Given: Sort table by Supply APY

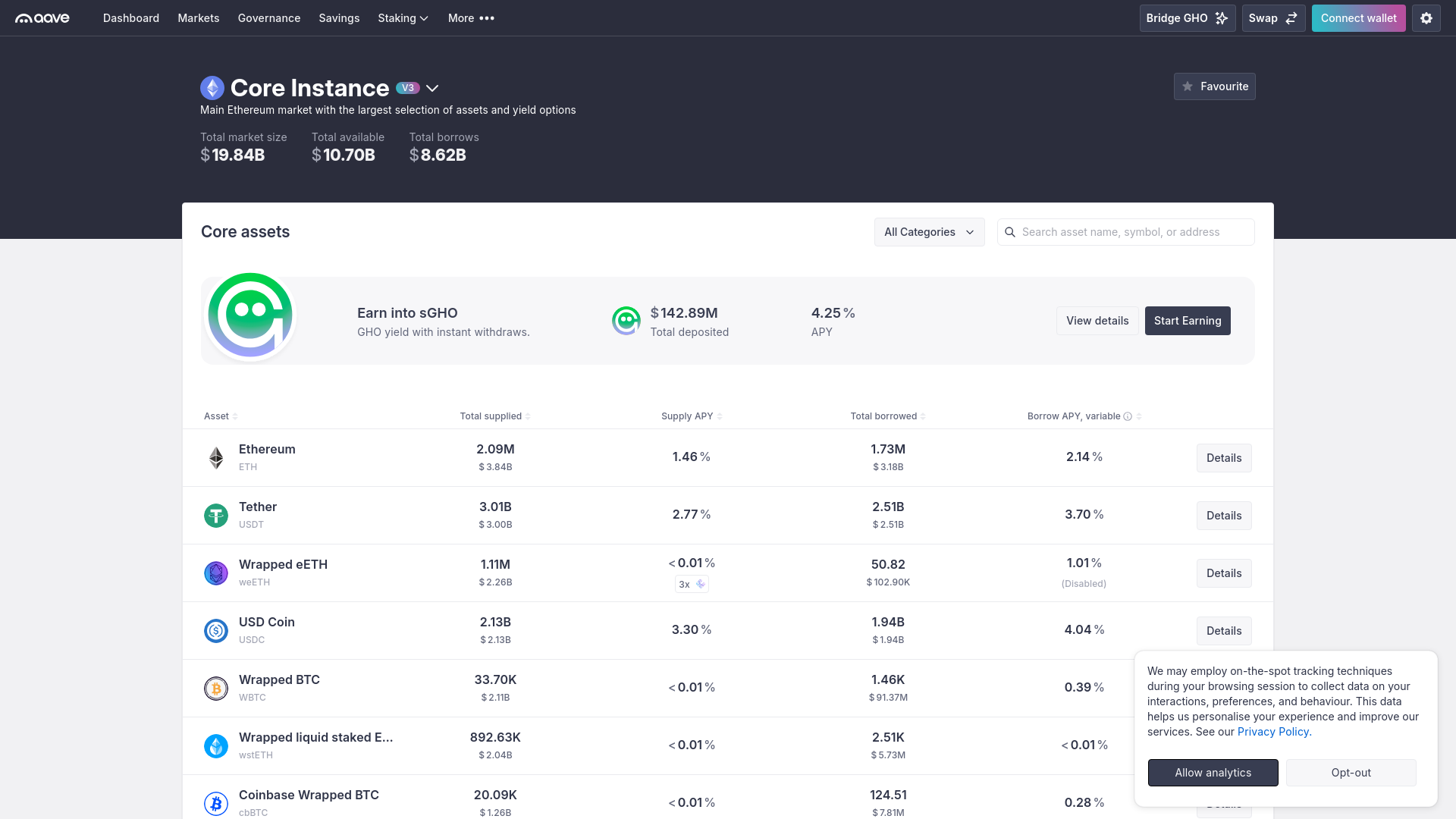Looking at the screenshot, I should (692, 416).
